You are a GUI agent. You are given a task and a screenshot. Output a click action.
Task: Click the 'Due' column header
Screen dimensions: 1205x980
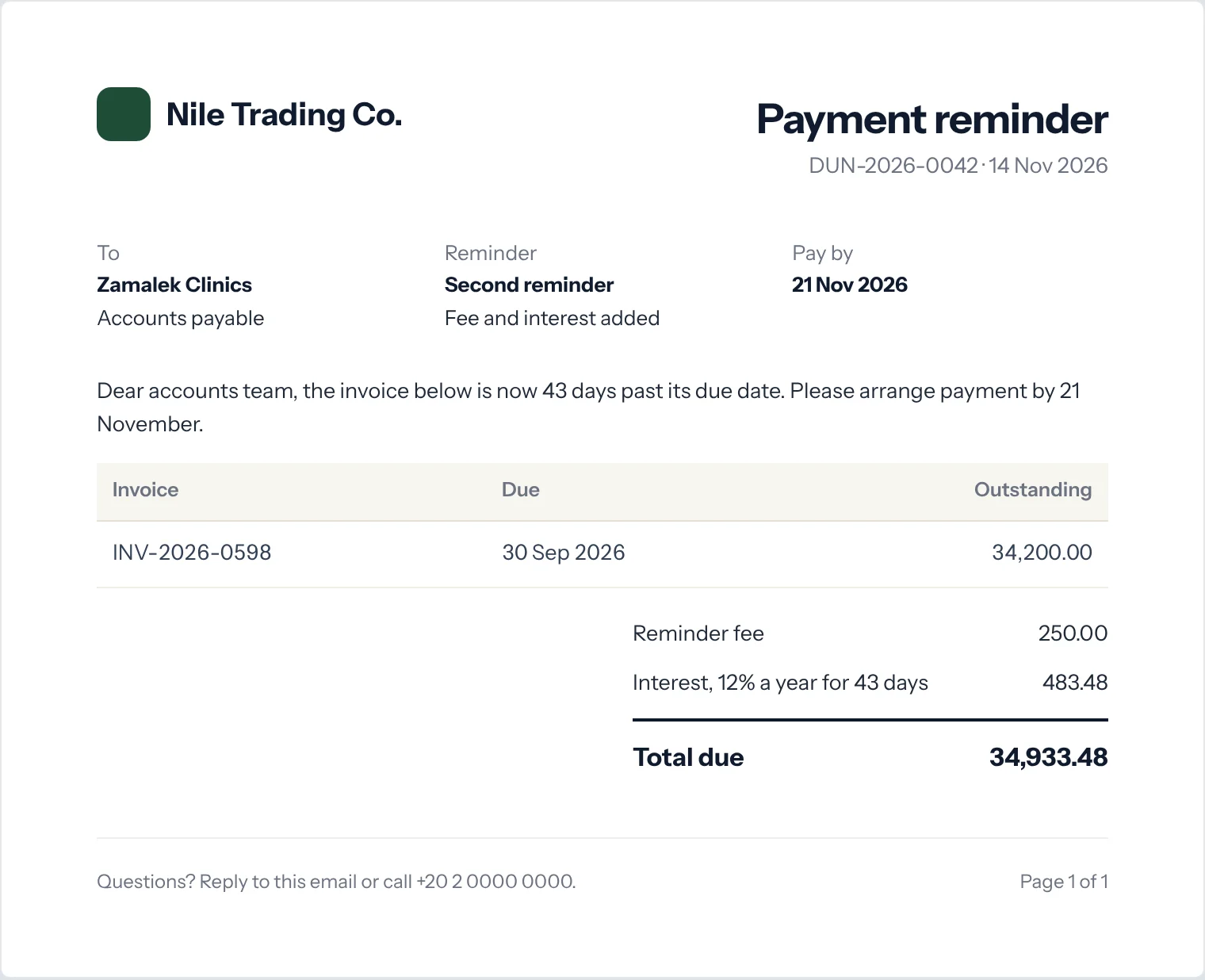point(521,490)
